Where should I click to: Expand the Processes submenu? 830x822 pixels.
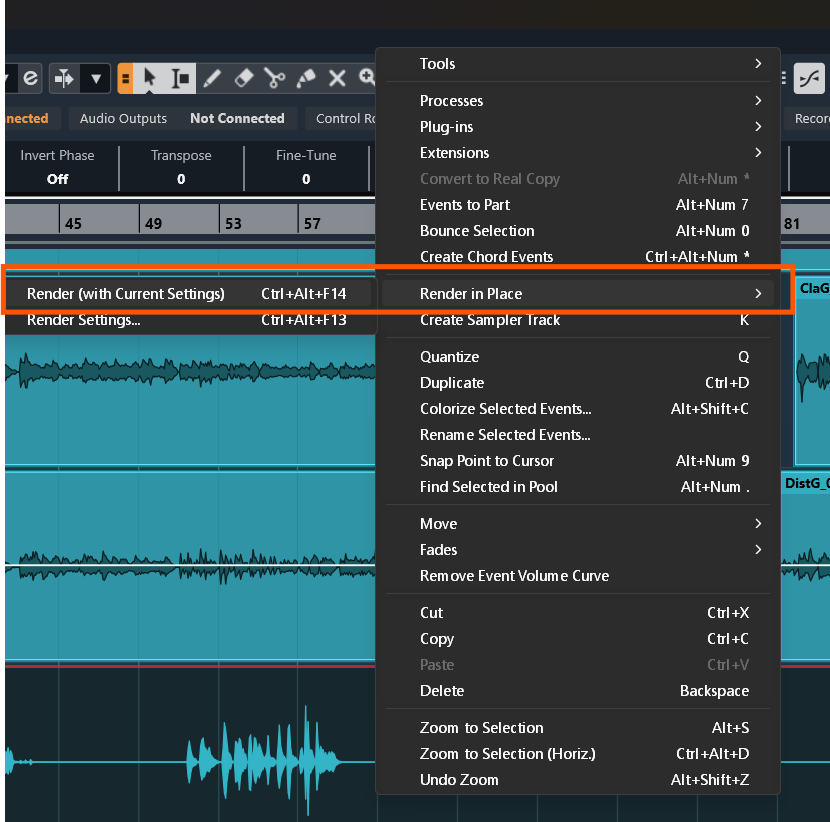(578, 101)
